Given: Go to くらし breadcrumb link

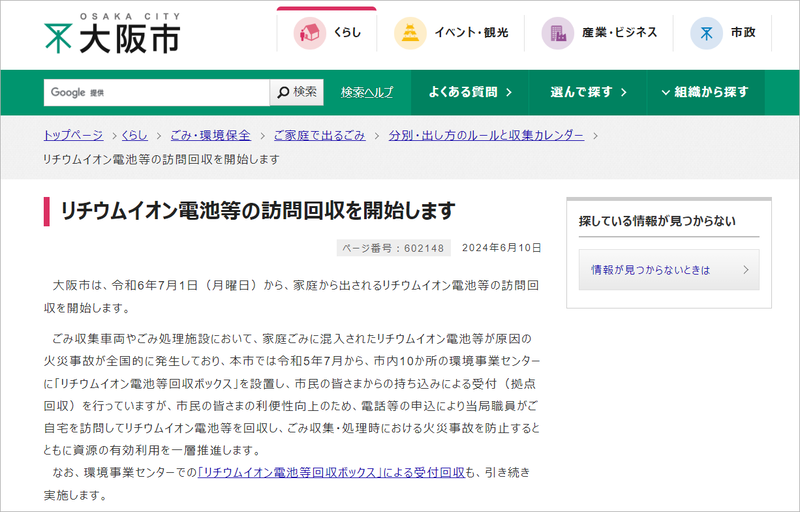Looking at the screenshot, I should [135, 135].
